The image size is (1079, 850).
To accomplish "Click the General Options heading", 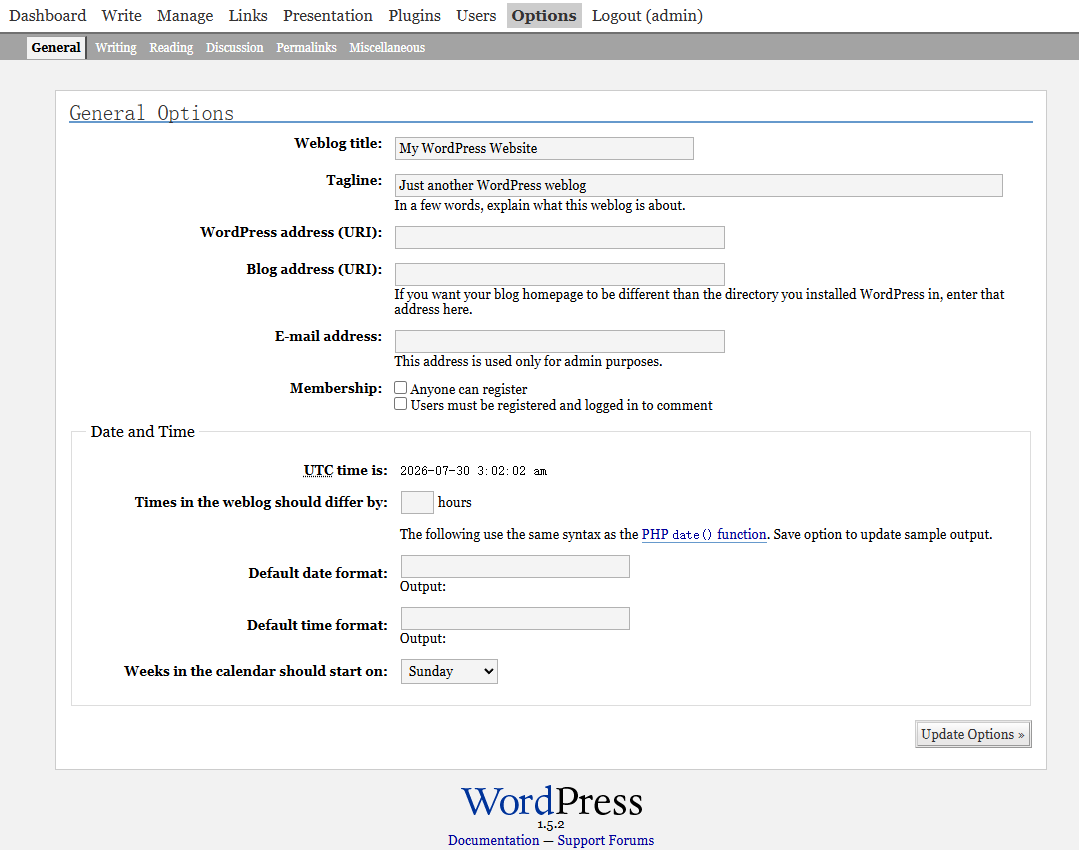I will 151,113.
